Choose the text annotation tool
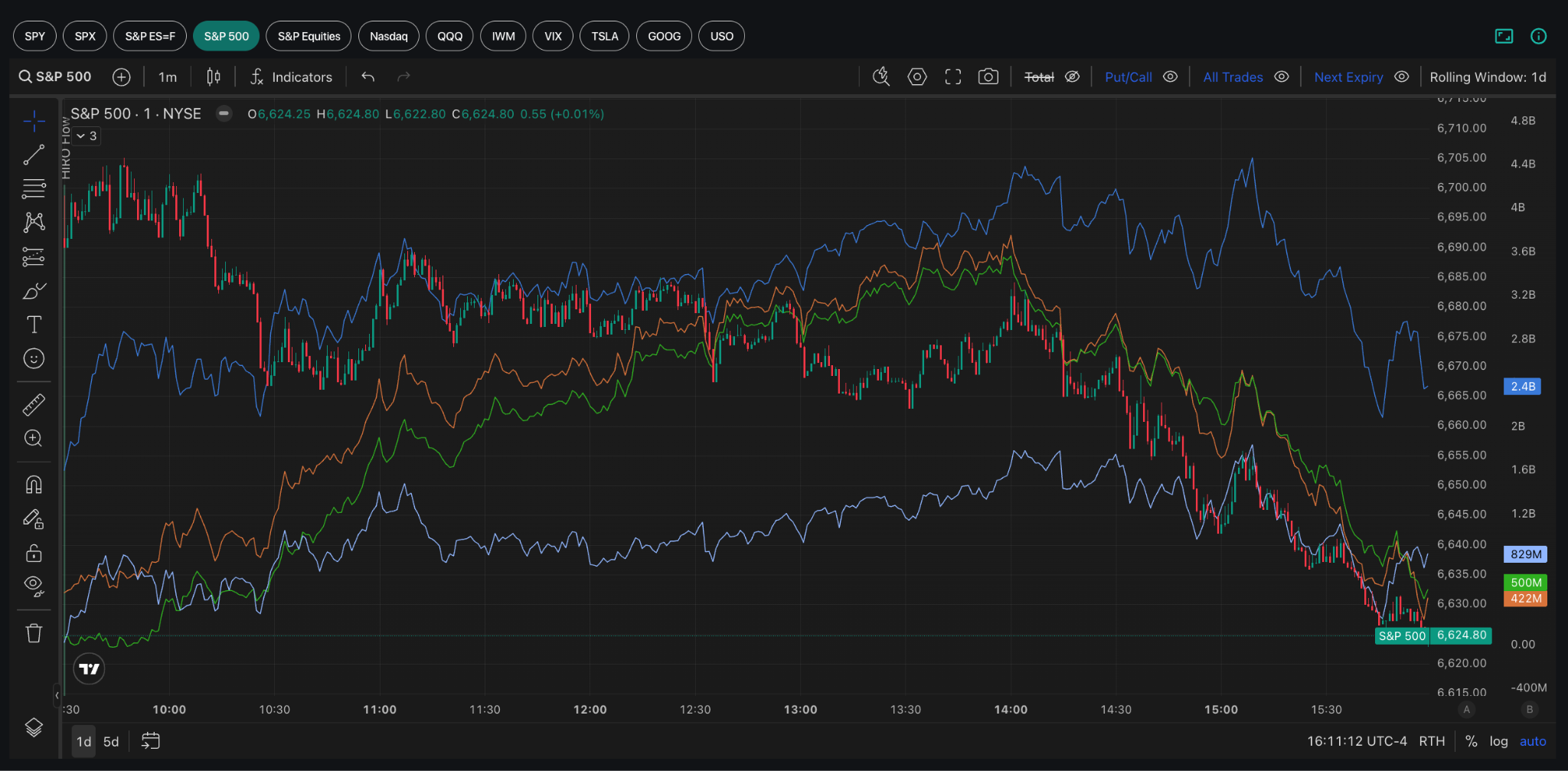 (x=34, y=325)
